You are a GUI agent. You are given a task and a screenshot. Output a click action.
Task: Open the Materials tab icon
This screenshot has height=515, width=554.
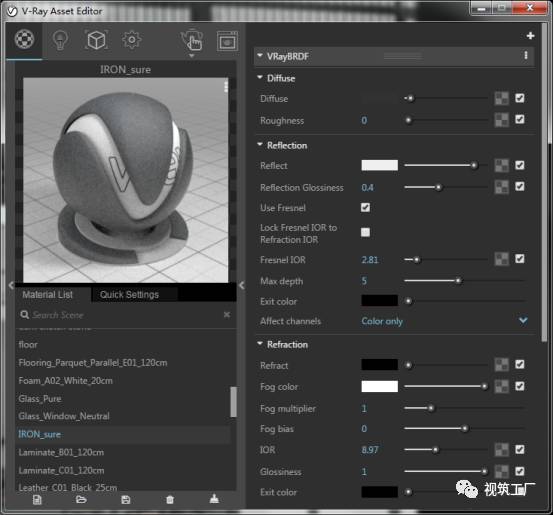tap(24, 39)
